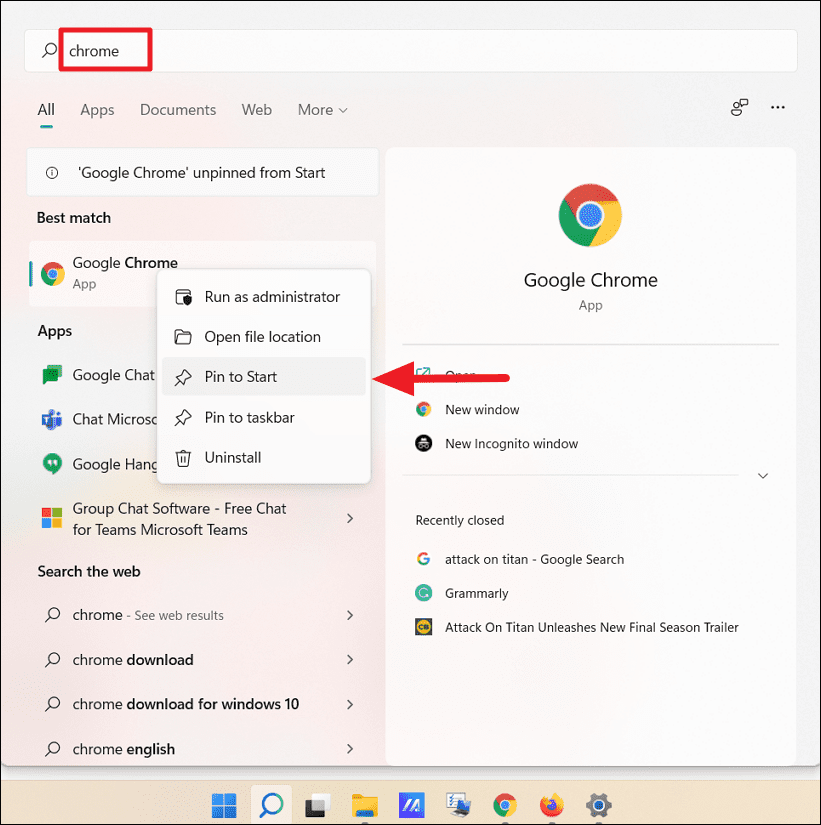The width and height of the screenshot is (821, 825).
Task: Click the Search icon on the taskbar
Action: coord(272,805)
